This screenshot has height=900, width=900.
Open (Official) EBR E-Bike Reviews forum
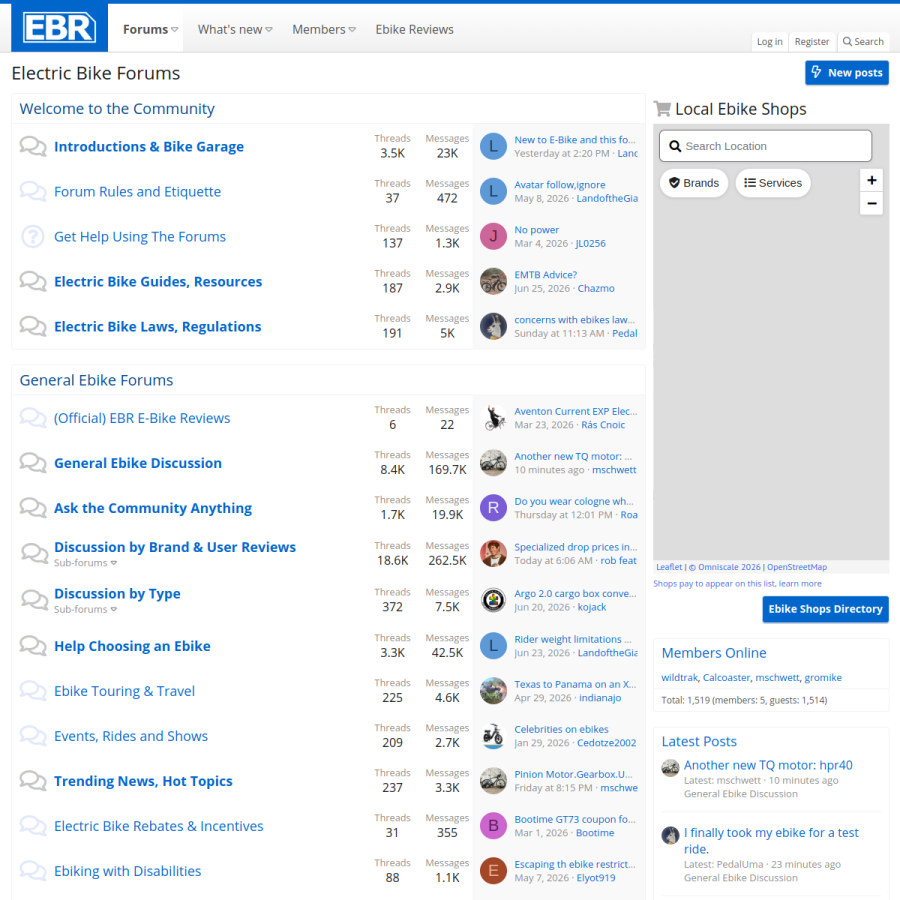(x=142, y=418)
